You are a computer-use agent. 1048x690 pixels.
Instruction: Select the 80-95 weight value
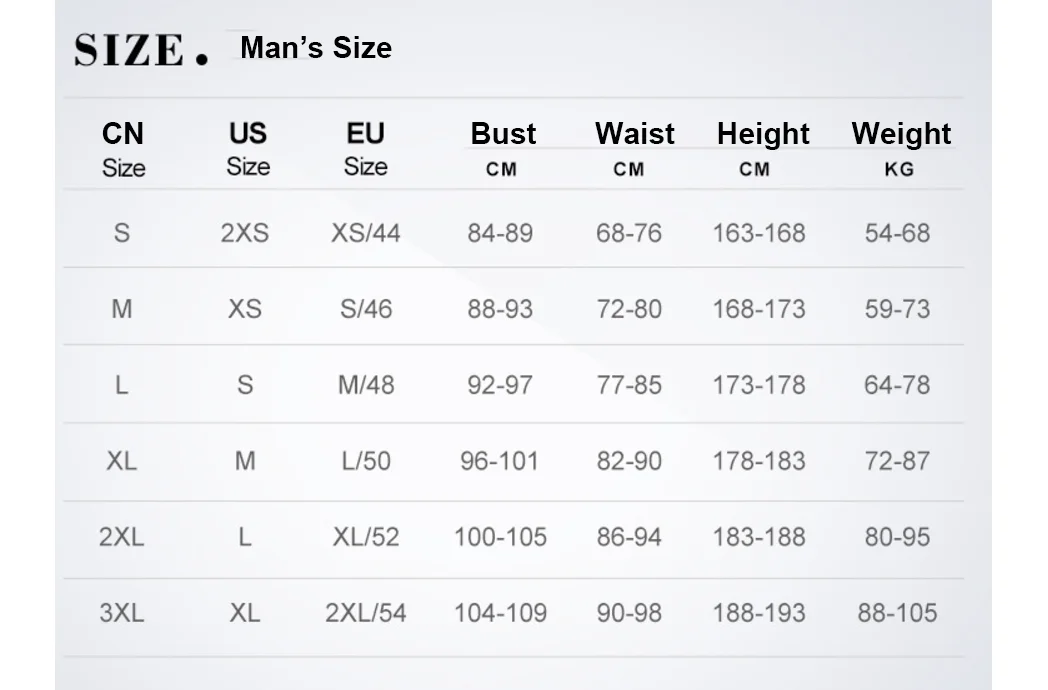(x=897, y=537)
